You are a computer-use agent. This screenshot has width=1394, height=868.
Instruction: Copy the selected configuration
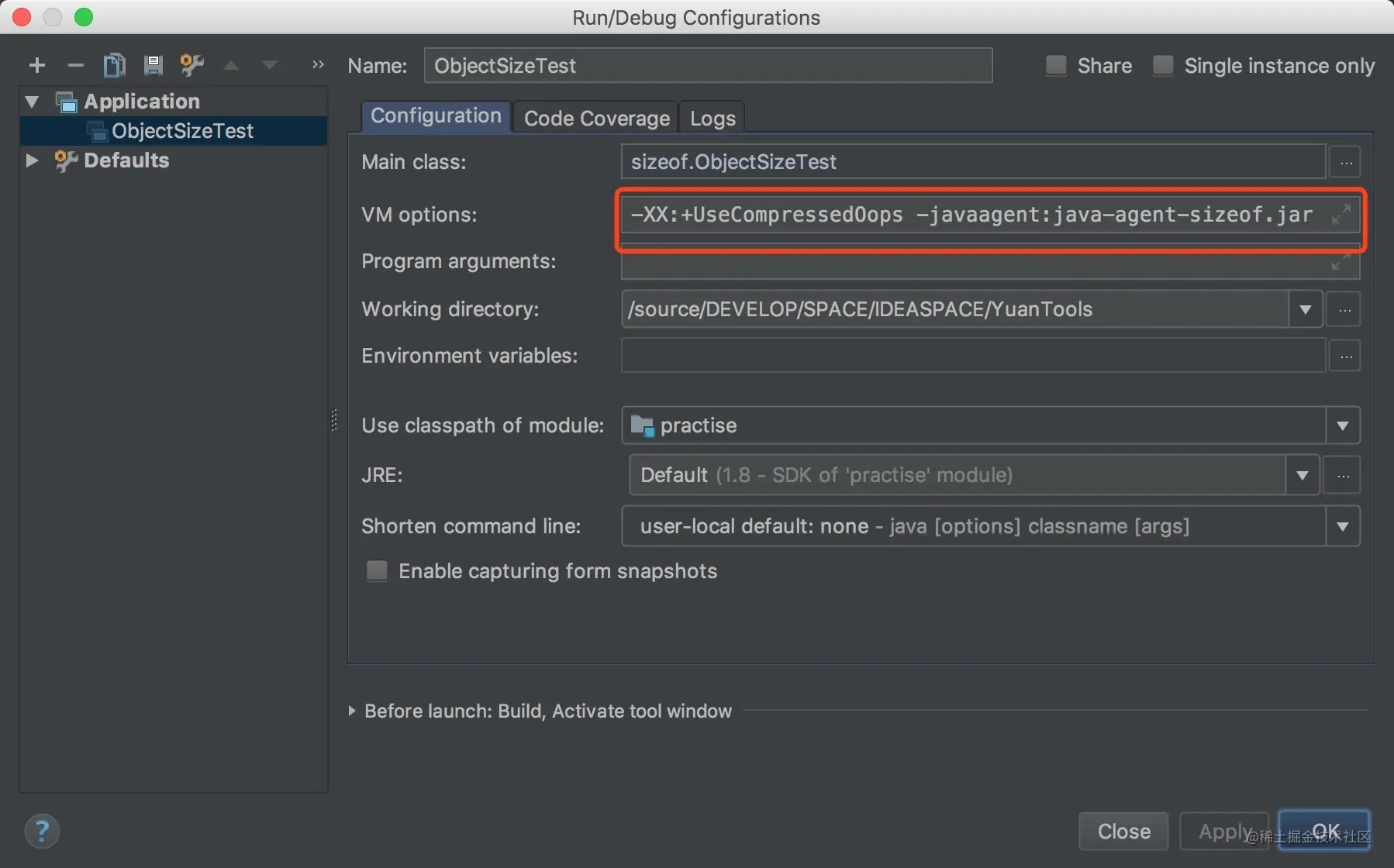(x=114, y=65)
